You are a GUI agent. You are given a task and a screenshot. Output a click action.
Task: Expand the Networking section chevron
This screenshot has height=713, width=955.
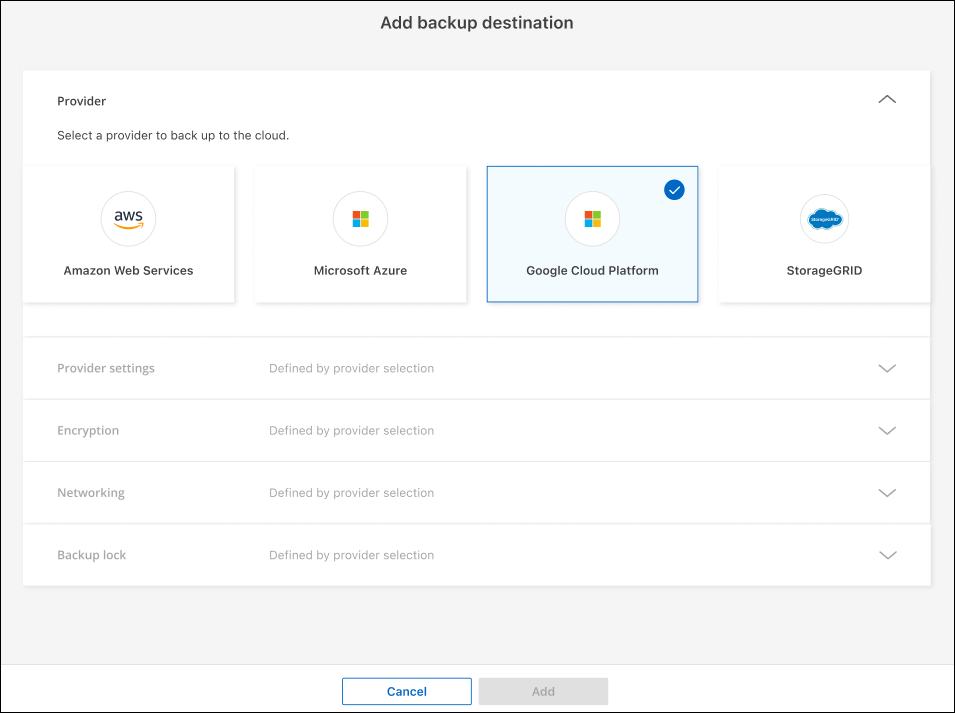coord(886,493)
